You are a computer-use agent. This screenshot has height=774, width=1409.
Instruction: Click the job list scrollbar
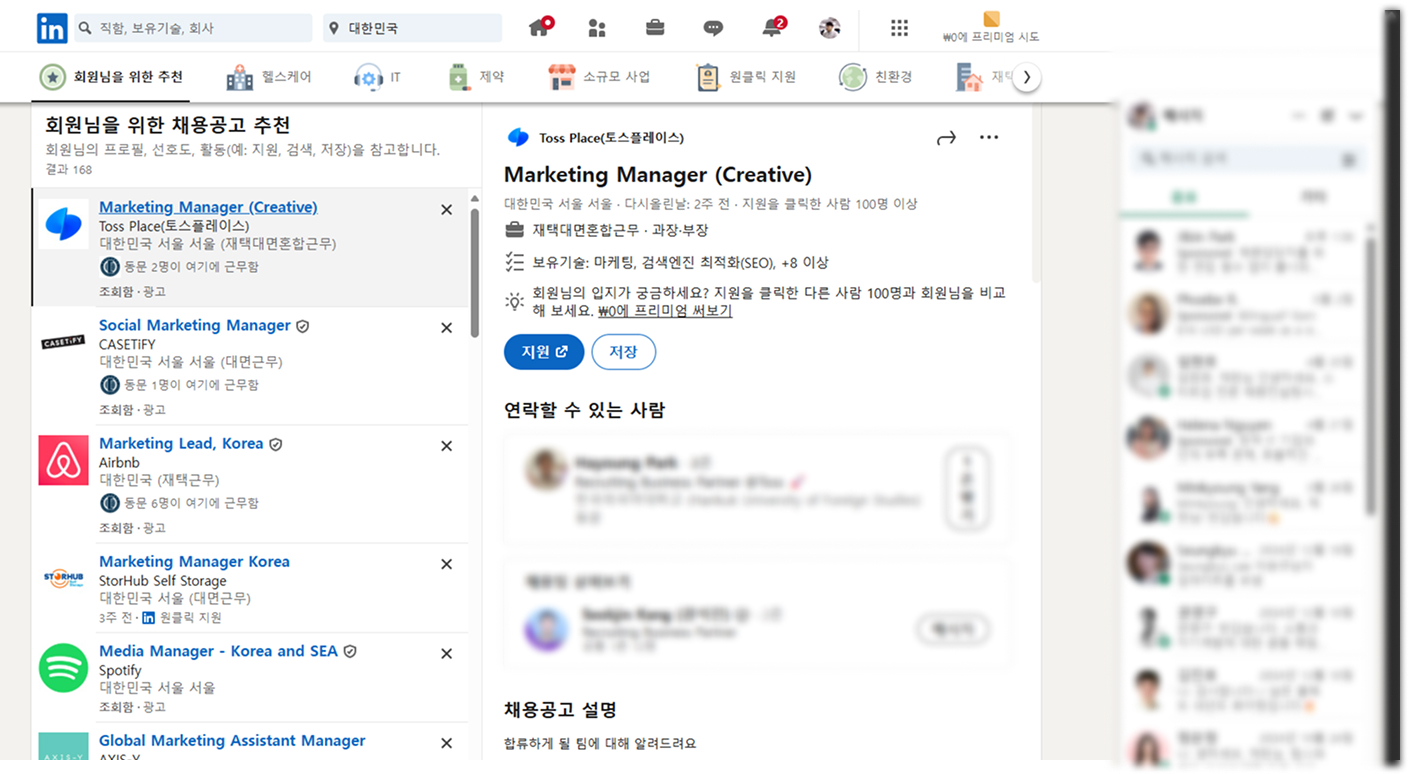coord(475,273)
